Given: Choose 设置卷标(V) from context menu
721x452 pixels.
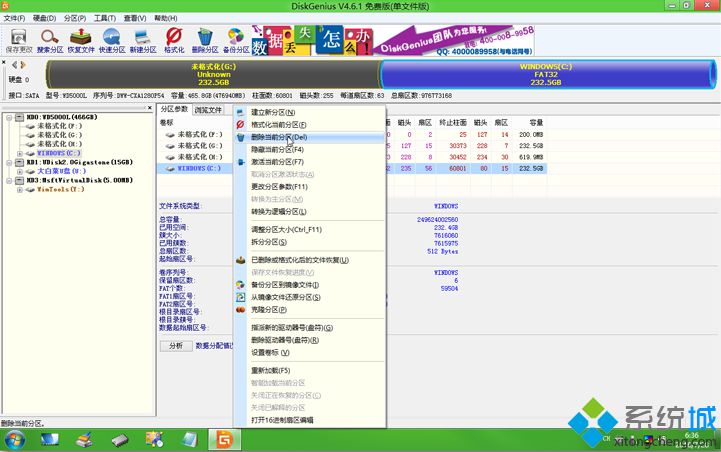Looking at the screenshot, I should pyautogui.click(x=309, y=352).
